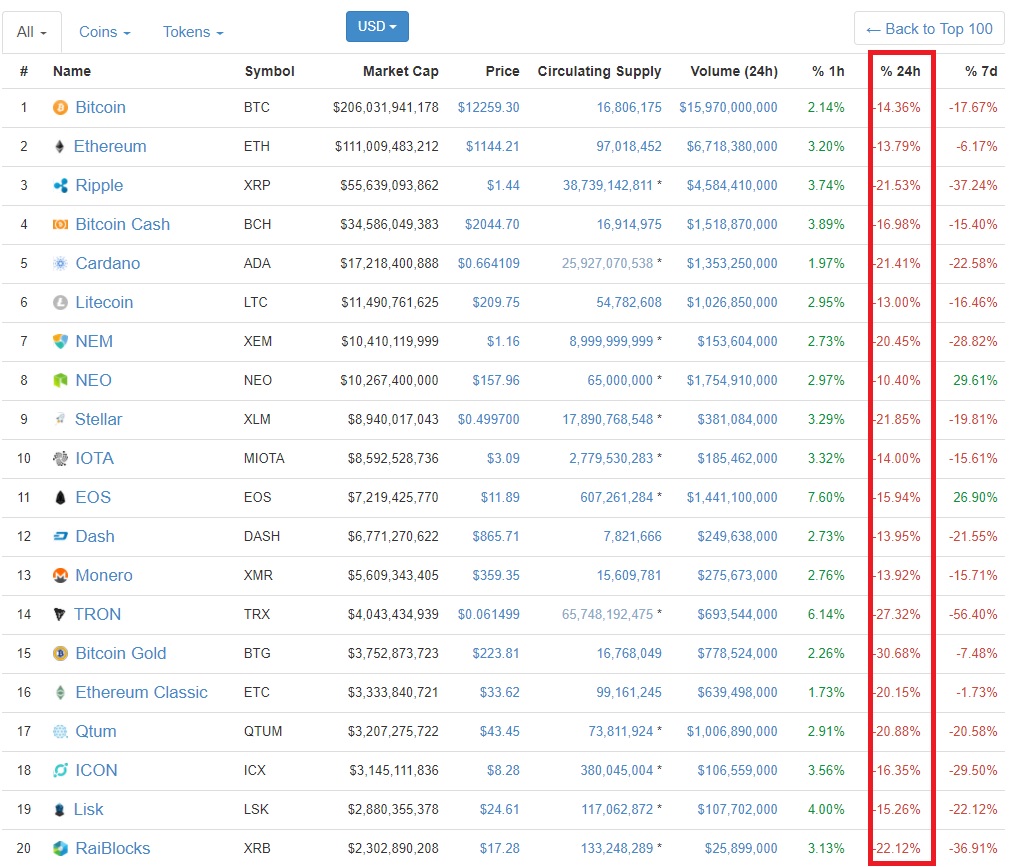Click the NEM shield logo icon

(60, 341)
